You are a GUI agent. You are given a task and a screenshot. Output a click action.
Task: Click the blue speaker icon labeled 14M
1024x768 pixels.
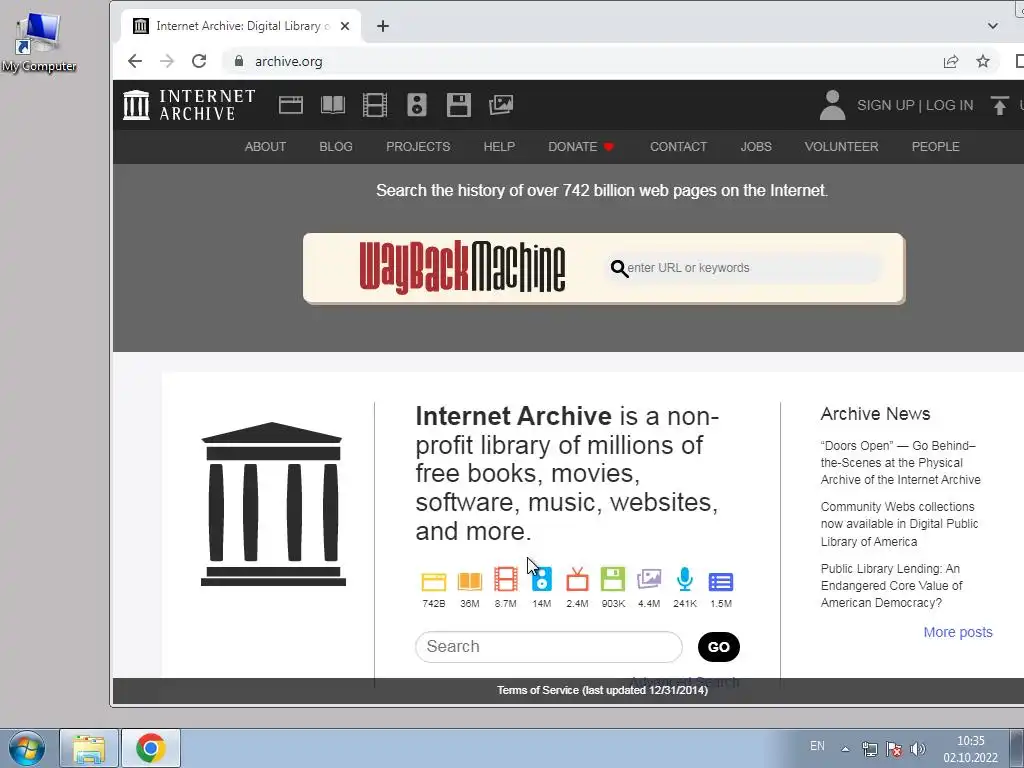tap(542, 579)
